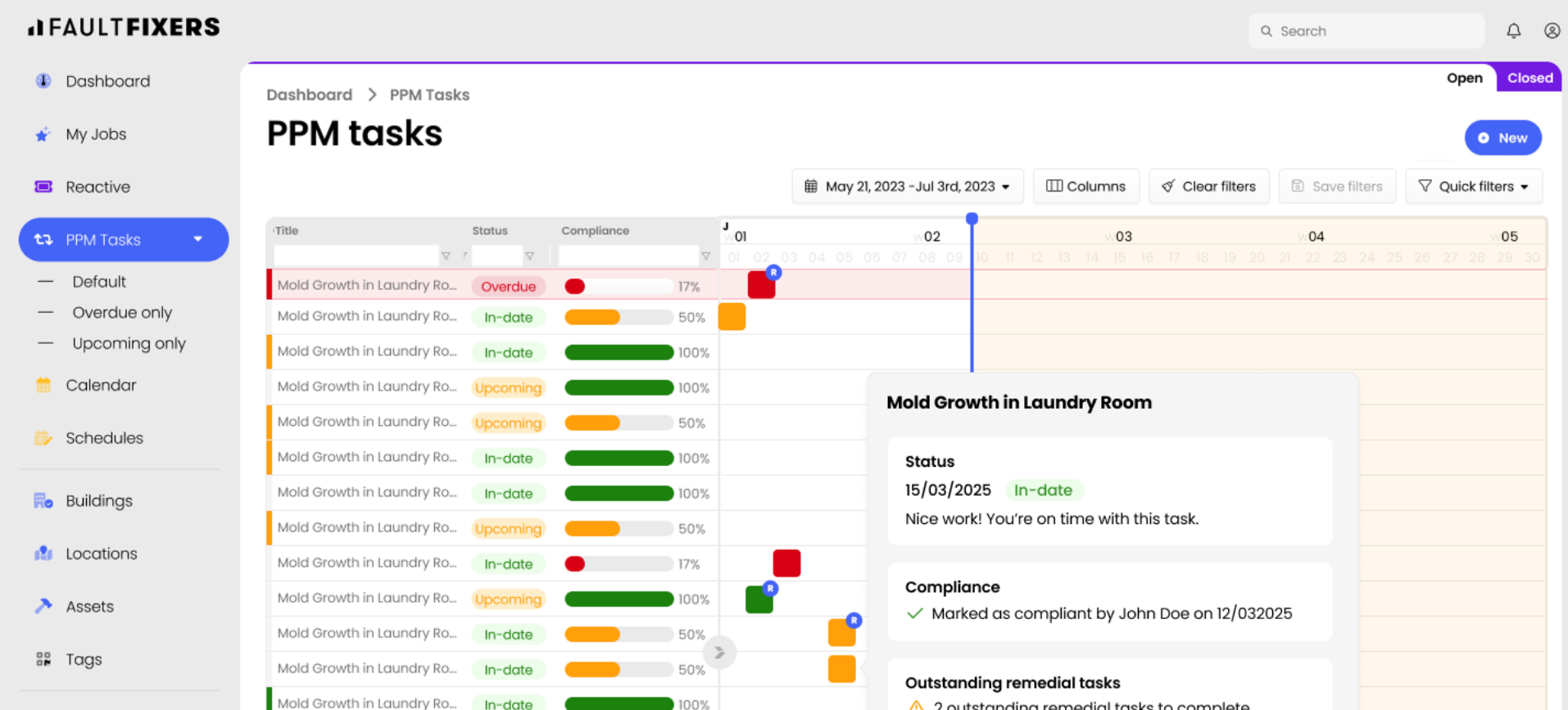This screenshot has height=710, width=1568.
Task: Click the Overdue status badge
Action: (x=508, y=287)
